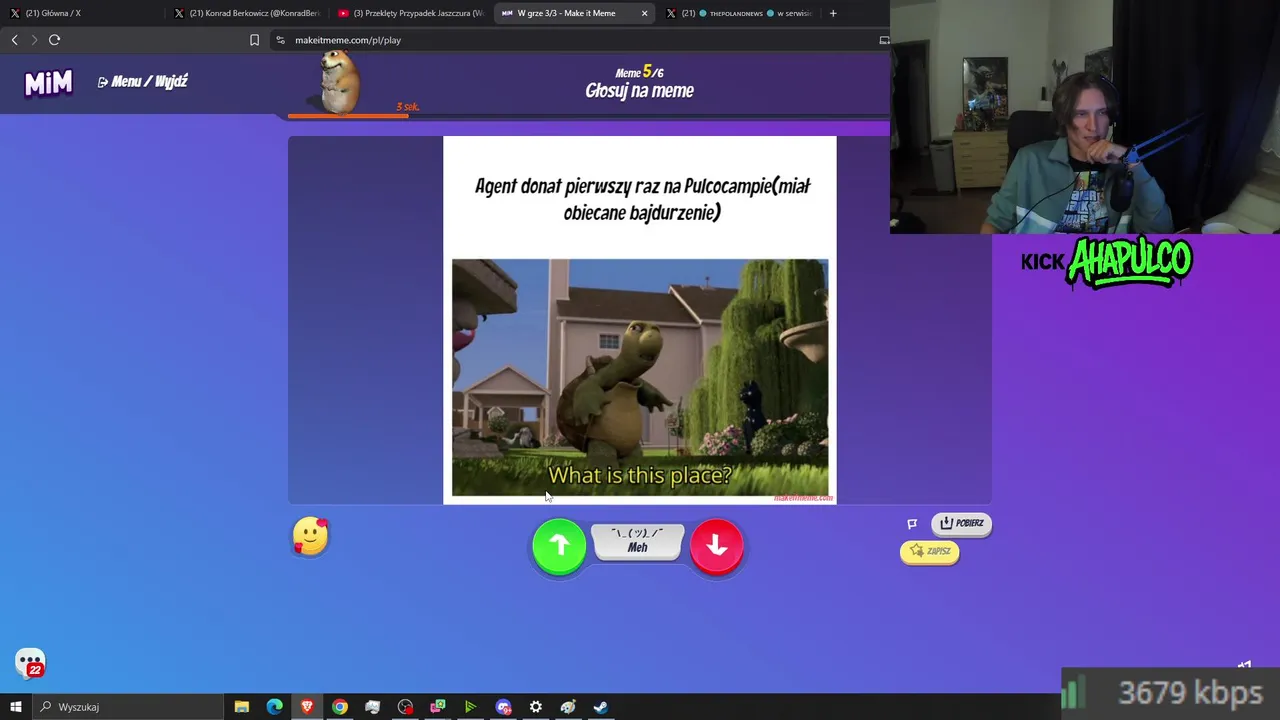
Task: Save the meme with Zapisz
Action: point(930,551)
